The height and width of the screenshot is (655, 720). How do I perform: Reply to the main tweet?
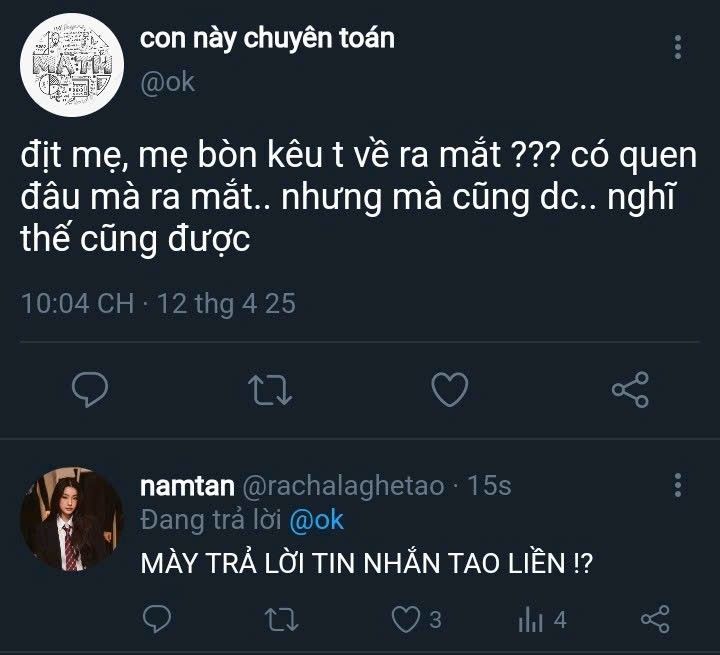click(x=91, y=389)
